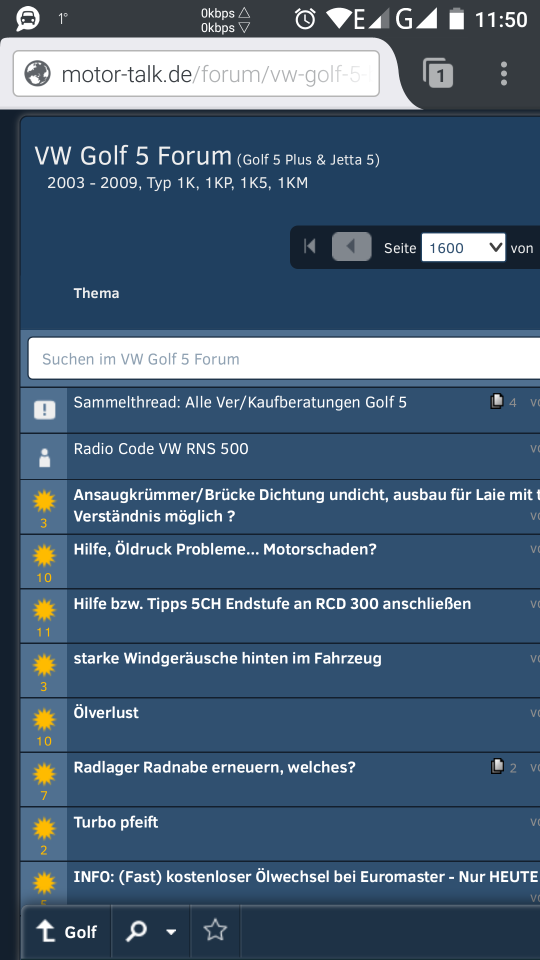Tap the battery icon in status bar

pos(456,18)
